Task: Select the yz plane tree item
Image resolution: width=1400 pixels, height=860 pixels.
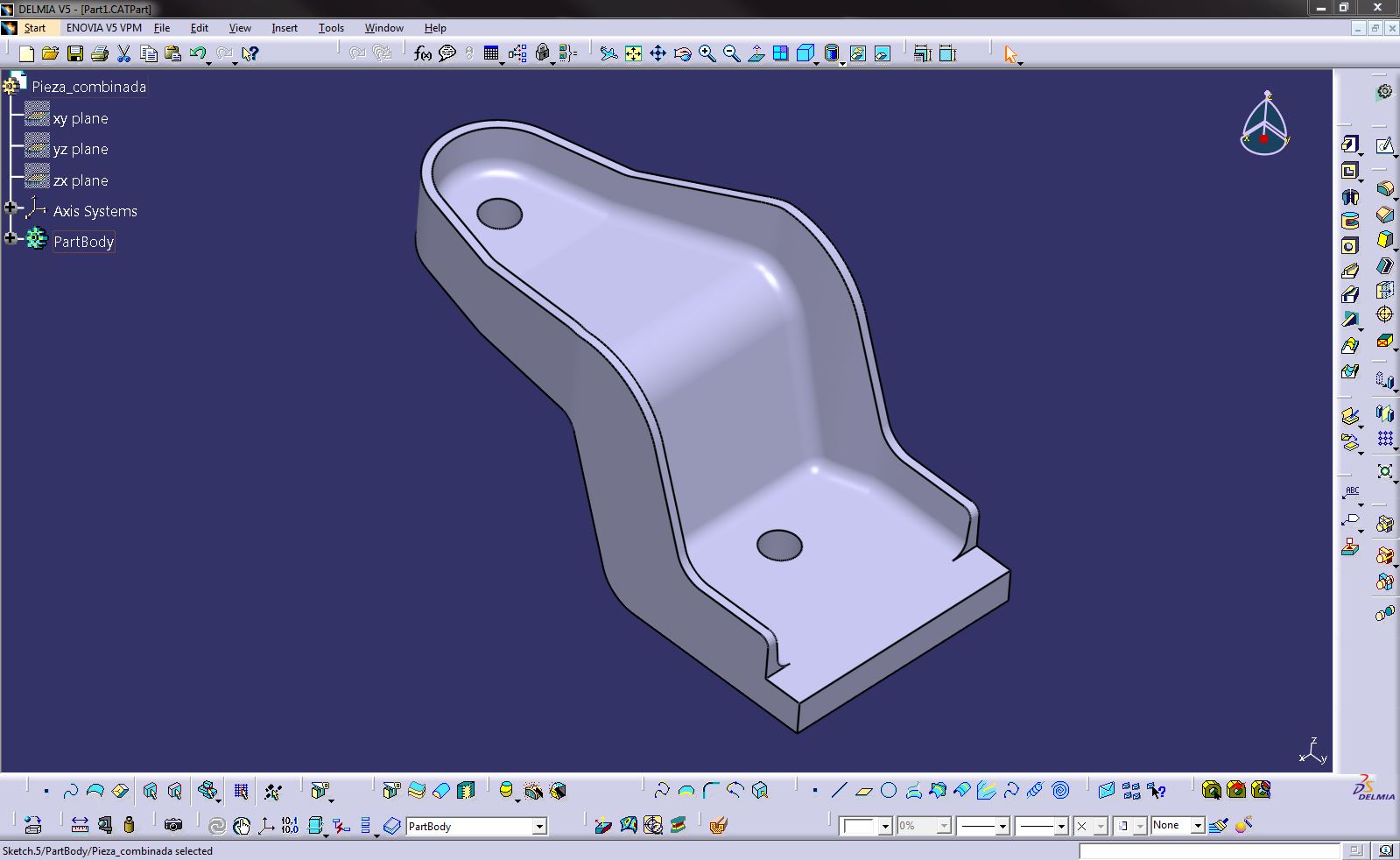Action: click(81, 149)
